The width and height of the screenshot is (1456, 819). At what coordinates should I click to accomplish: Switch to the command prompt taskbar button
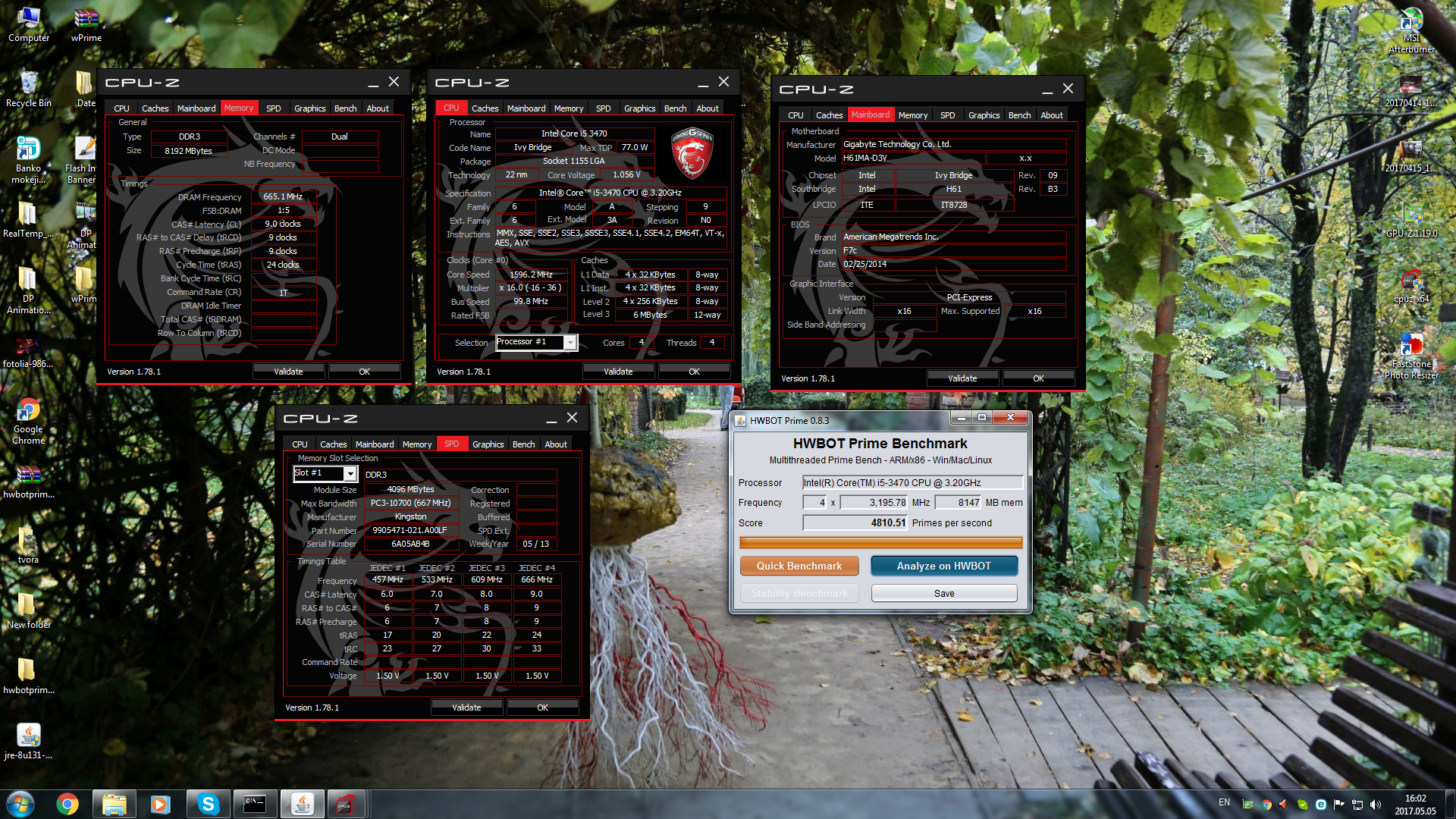point(255,804)
